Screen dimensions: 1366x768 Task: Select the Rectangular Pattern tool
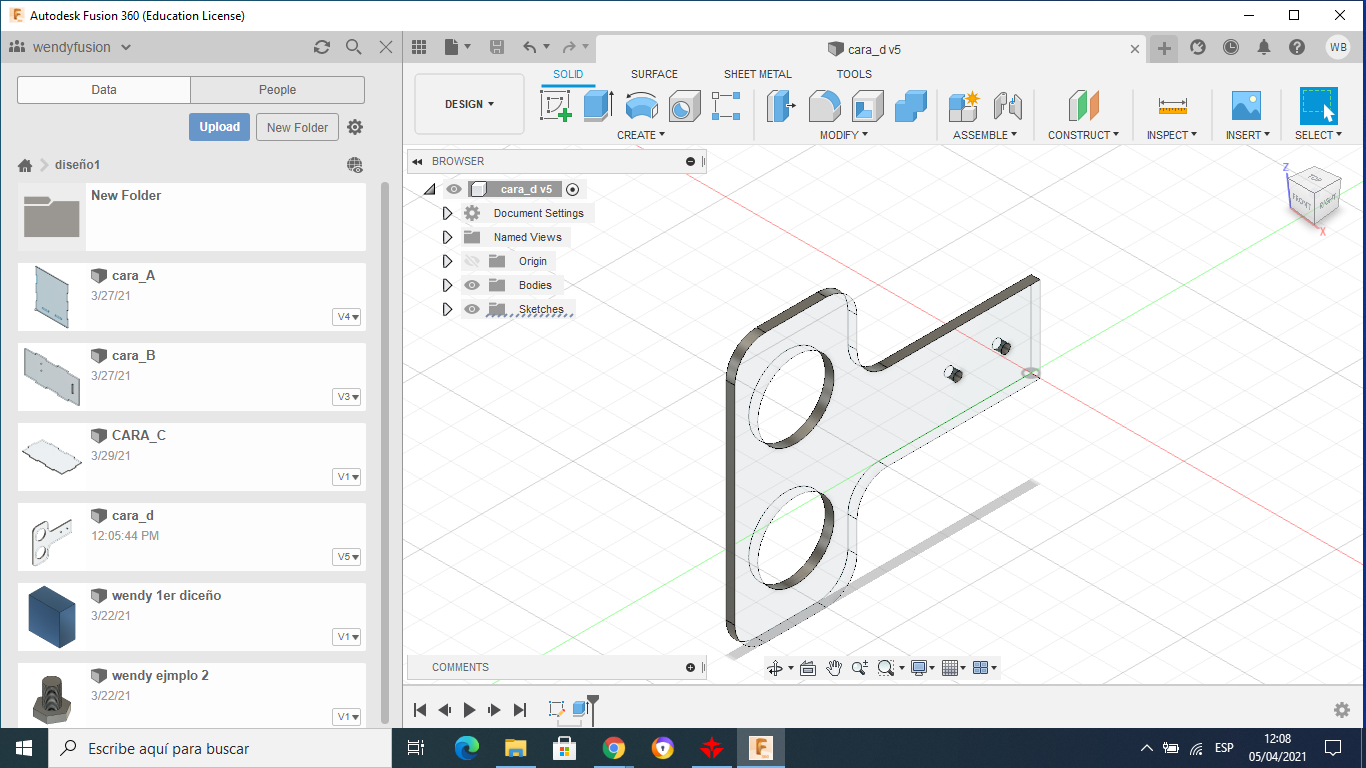[x=726, y=105]
